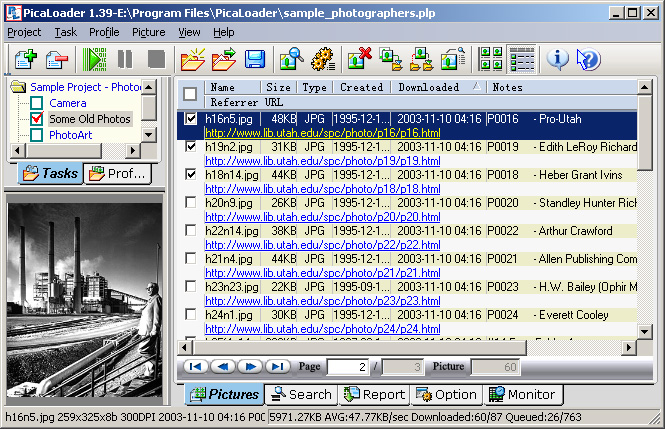This screenshot has width=665, height=429.
Task: Select the Pictures tab
Action: [224, 394]
